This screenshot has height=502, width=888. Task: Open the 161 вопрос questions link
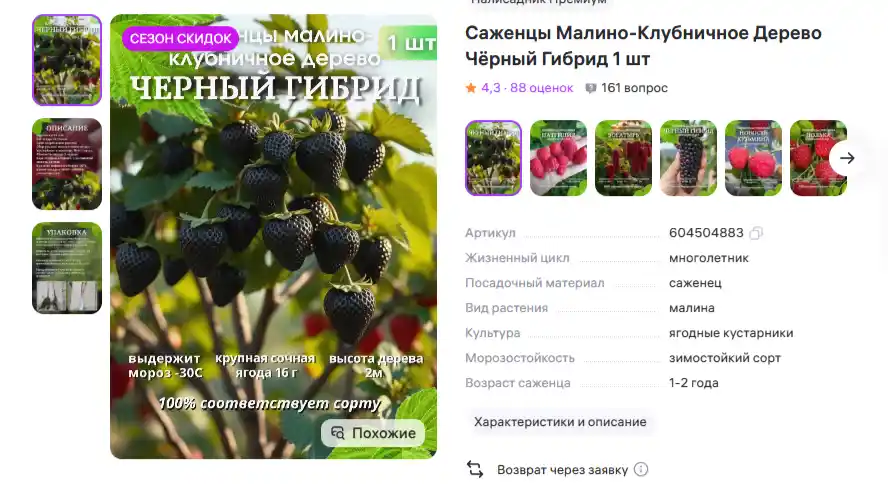(x=634, y=88)
